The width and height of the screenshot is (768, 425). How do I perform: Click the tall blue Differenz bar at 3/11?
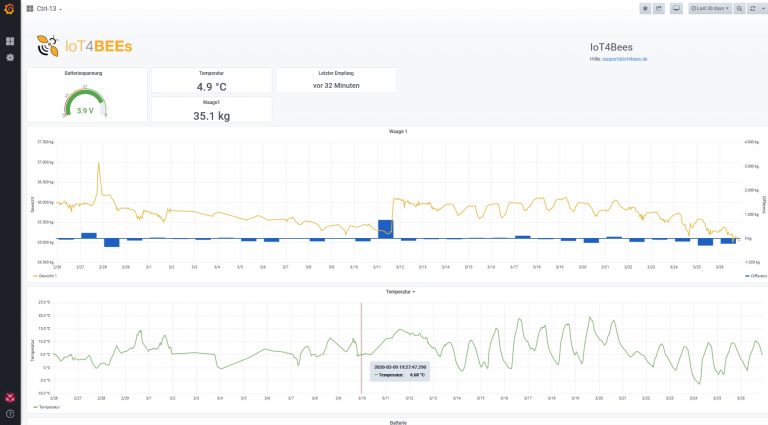385,229
